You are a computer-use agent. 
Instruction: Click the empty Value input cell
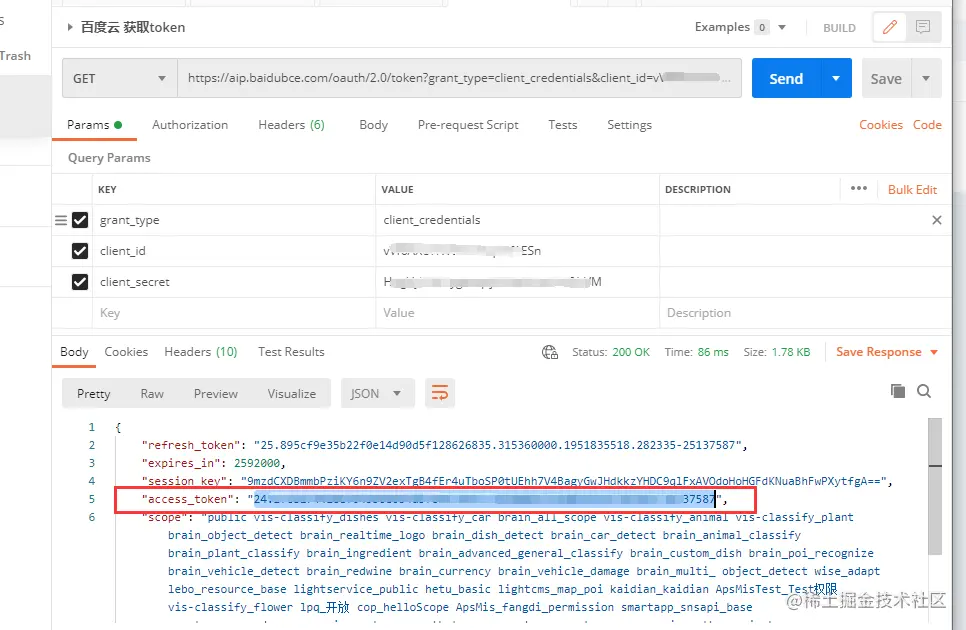point(518,313)
